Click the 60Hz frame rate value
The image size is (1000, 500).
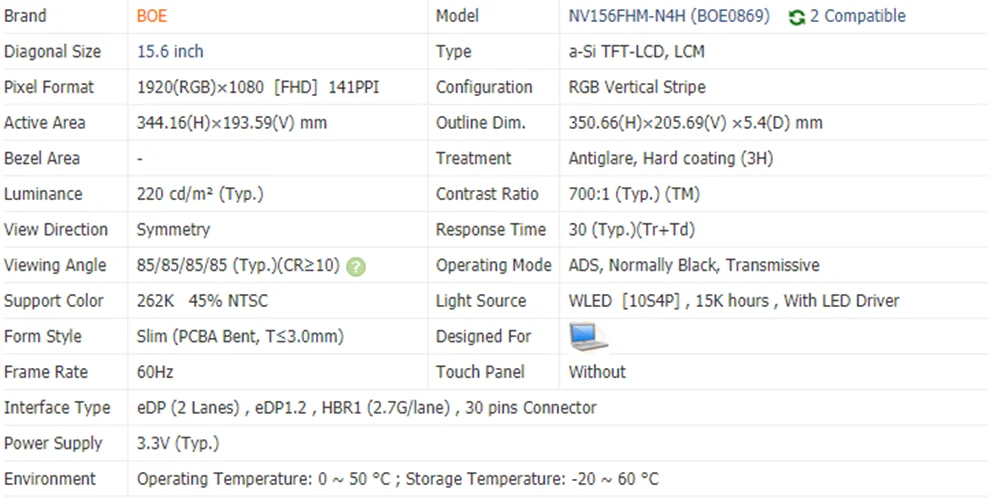[x=155, y=372]
